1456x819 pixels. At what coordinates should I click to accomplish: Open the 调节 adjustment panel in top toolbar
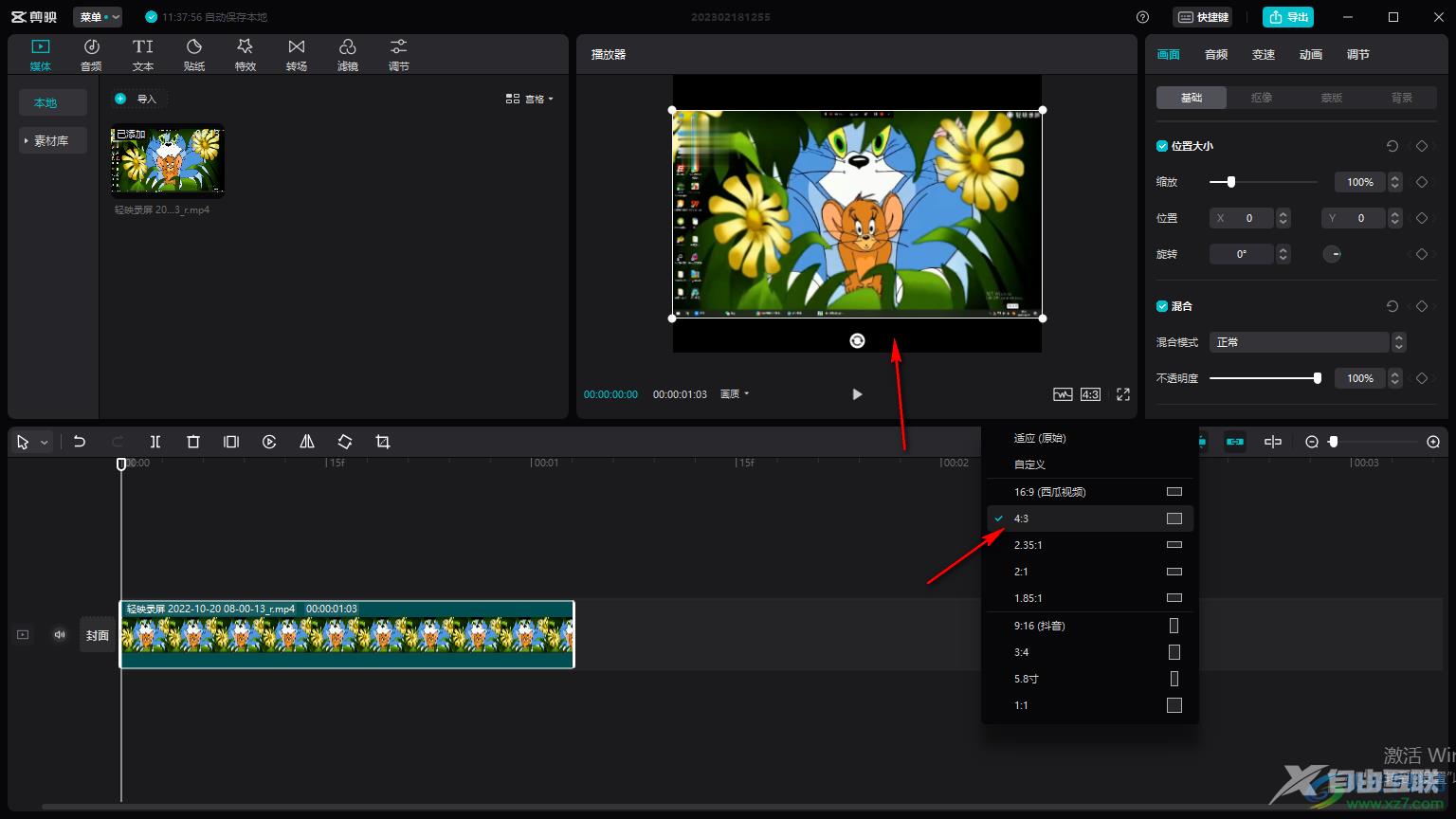(399, 55)
